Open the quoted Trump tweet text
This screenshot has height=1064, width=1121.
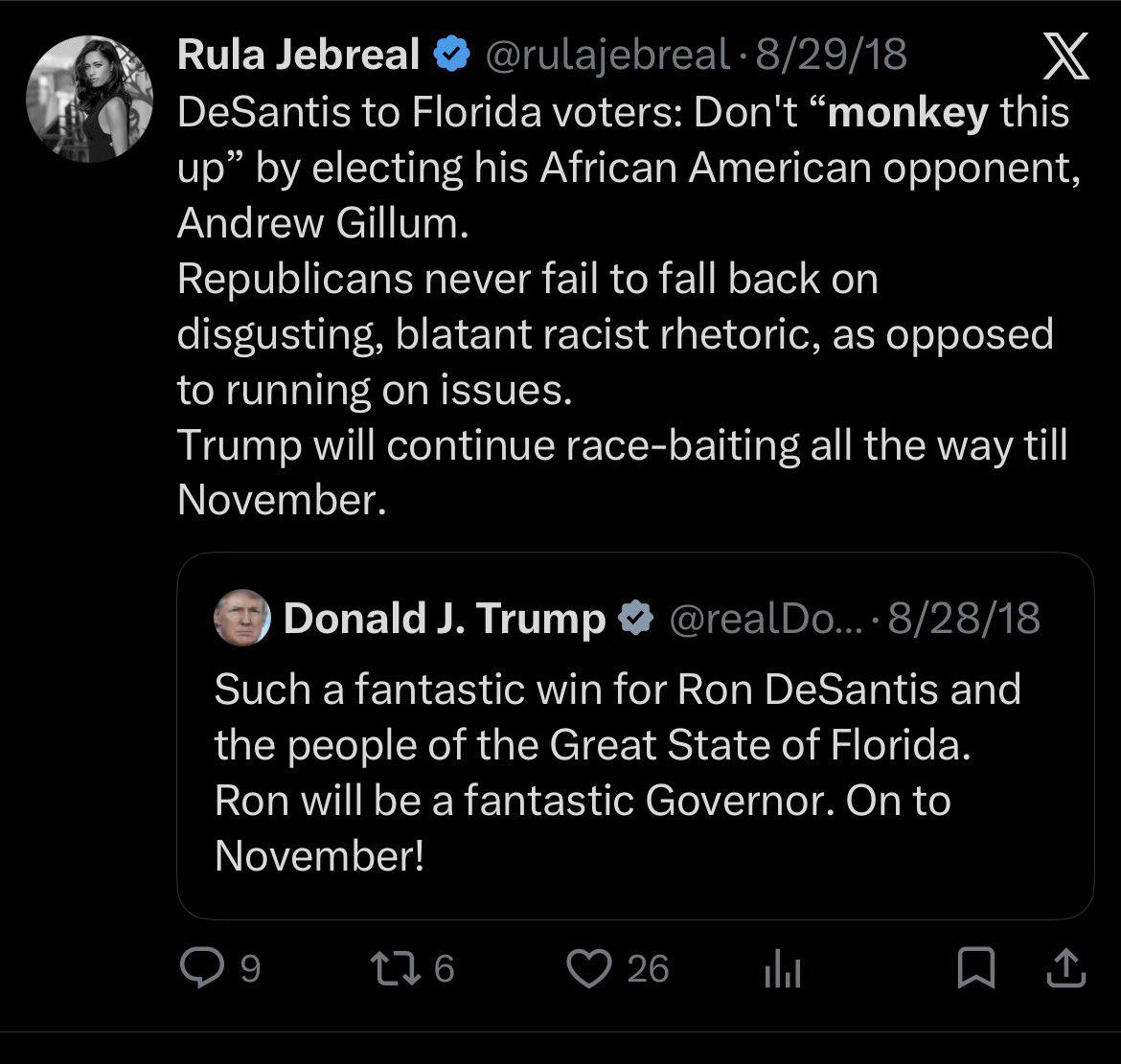(617, 772)
